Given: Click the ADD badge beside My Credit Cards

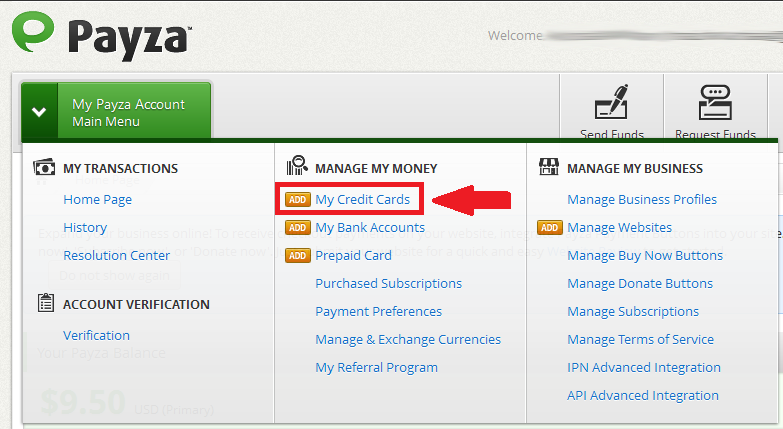Looking at the screenshot, I should 298,200.
